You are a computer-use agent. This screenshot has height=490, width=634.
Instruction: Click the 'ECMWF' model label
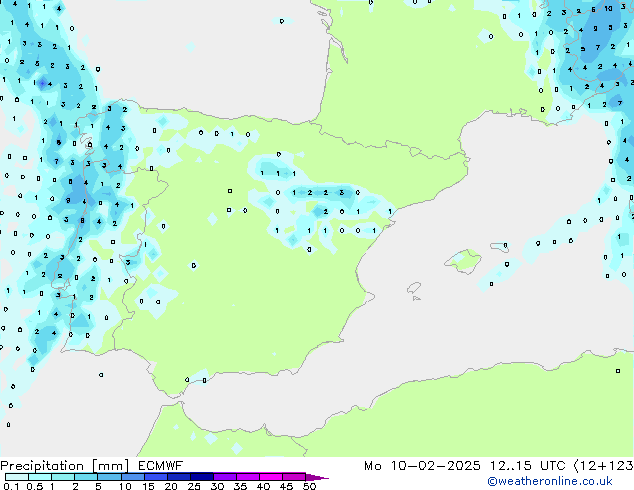[x=161, y=466]
